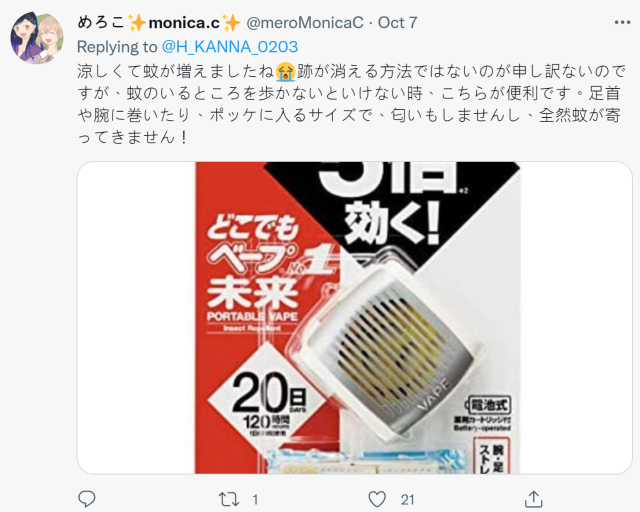
Task: Like the tweet with heart icon
Action: pos(377,499)
